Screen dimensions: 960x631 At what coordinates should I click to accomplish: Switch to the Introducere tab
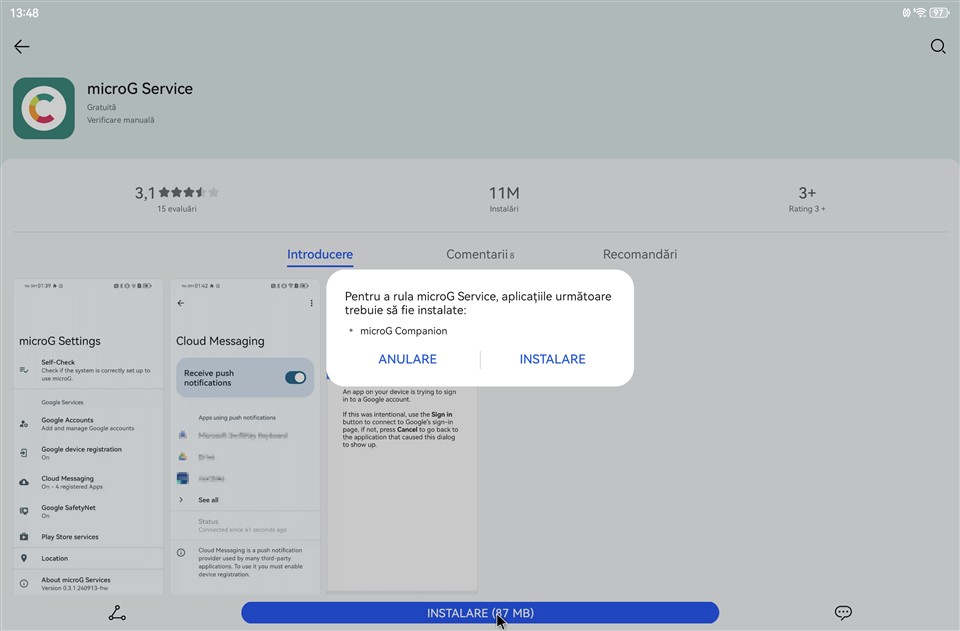tap(320, 254)
